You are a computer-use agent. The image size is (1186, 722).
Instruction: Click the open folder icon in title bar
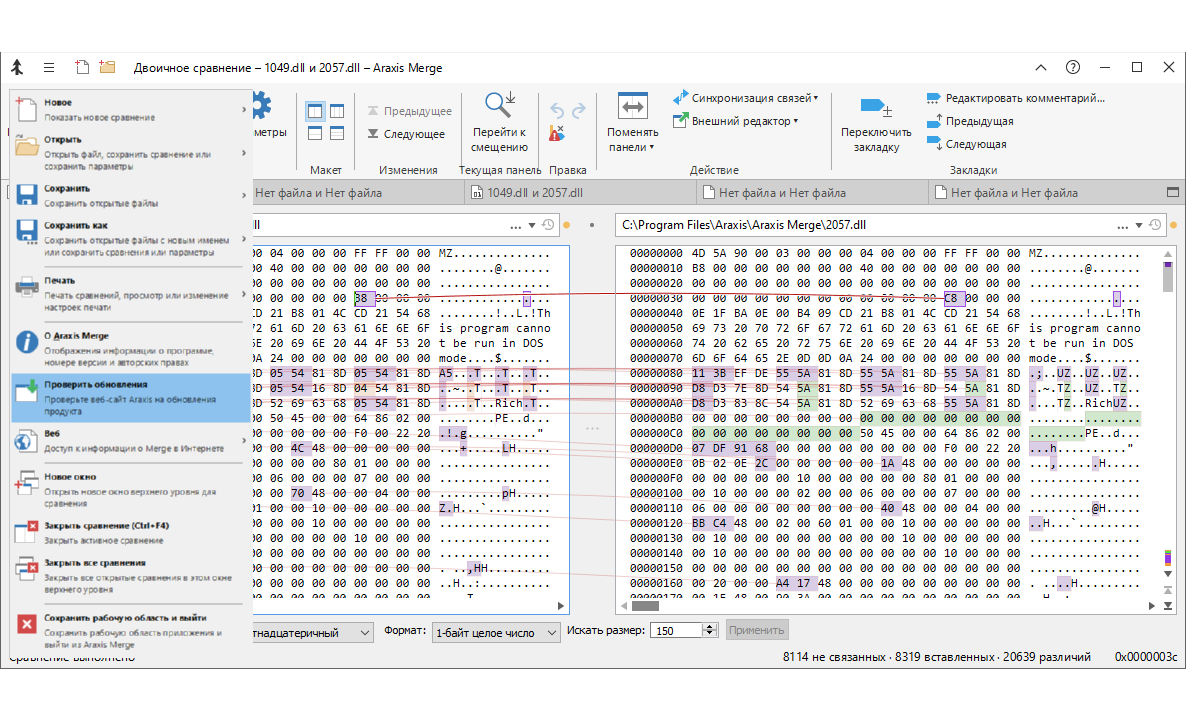click(x=107, y=67)
